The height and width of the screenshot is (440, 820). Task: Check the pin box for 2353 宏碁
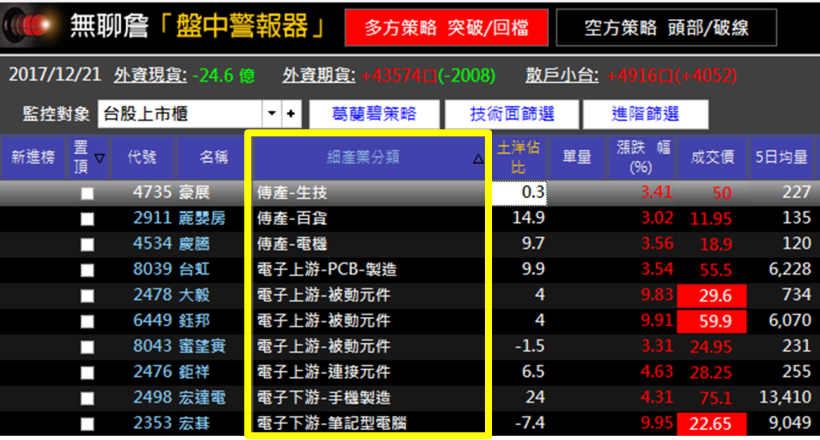(x=87, y=424)
